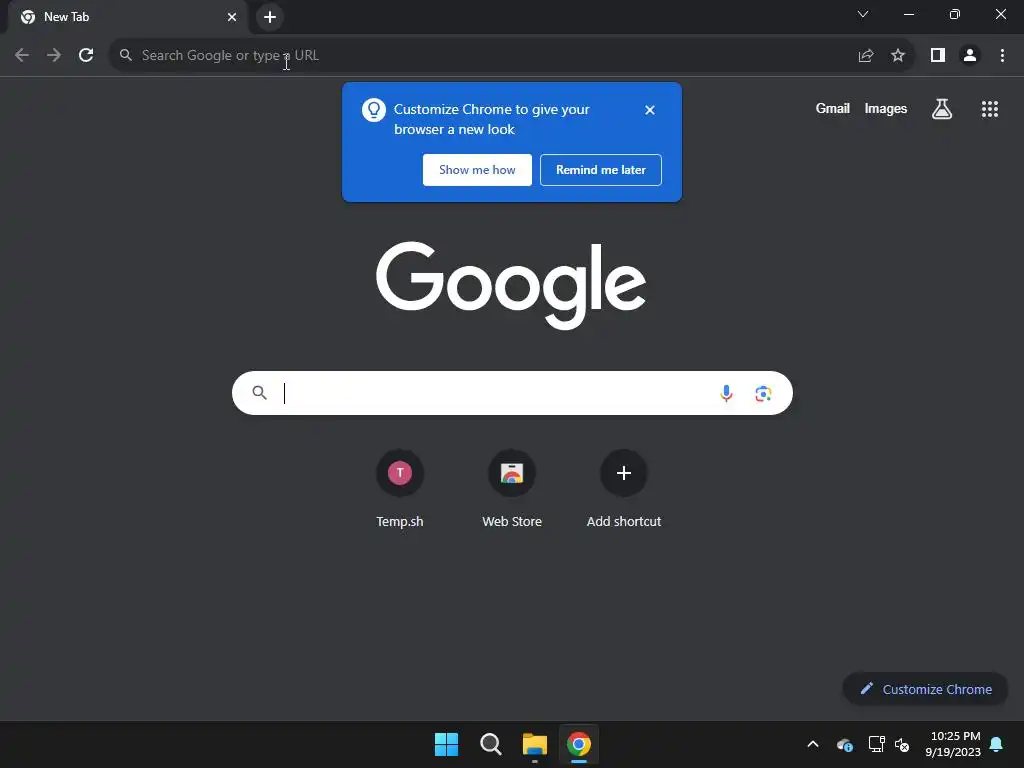Viewport: 1024px width, 768px height.
Task: Click magnifier icon in search box
Action: coord(260,392)
